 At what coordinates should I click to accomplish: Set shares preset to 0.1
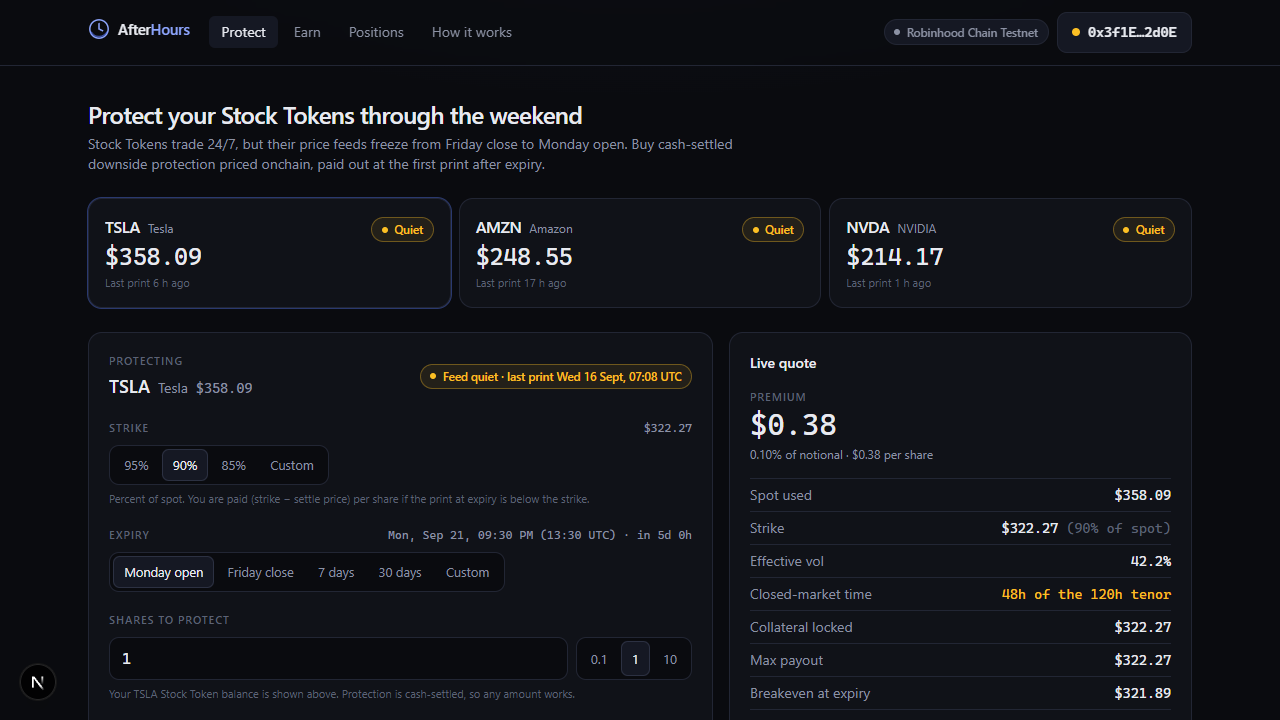point(599,659)
